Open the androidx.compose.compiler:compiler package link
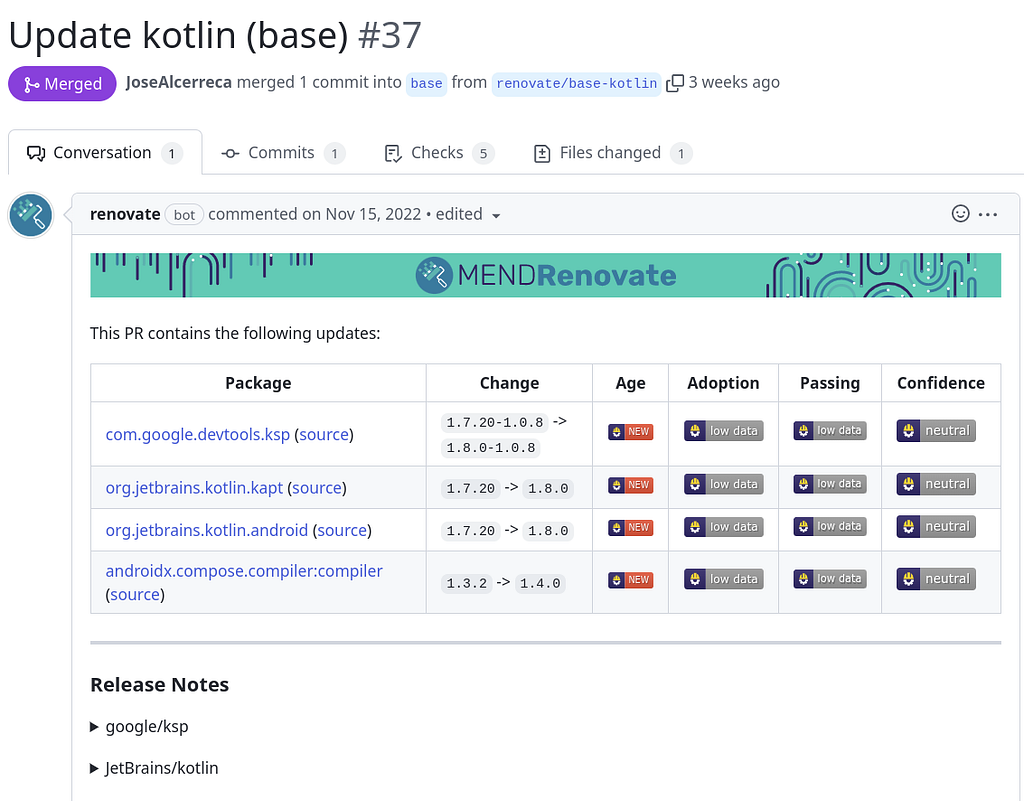 pos(244,571)
